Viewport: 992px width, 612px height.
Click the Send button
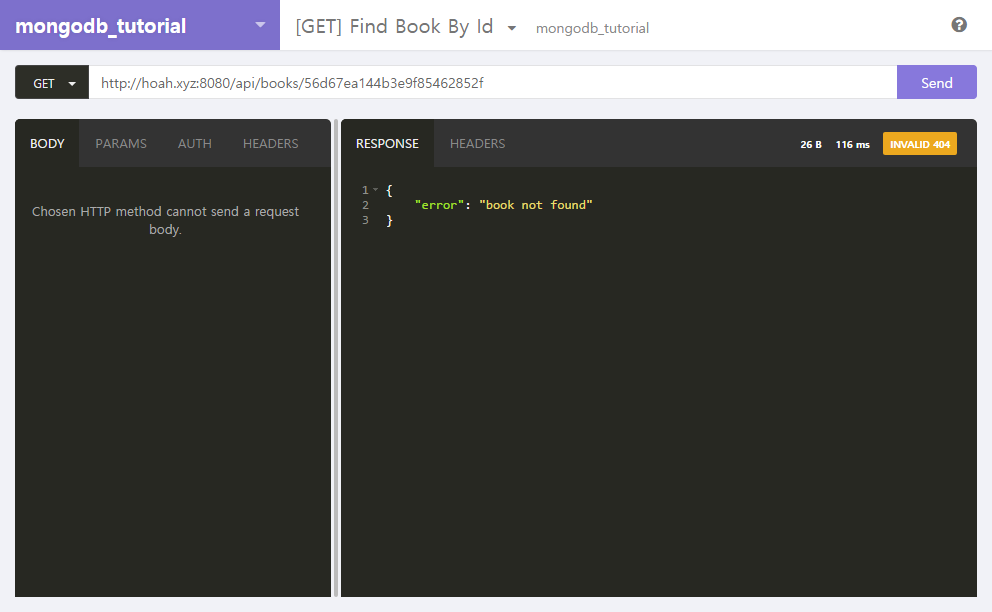point(936,83)
